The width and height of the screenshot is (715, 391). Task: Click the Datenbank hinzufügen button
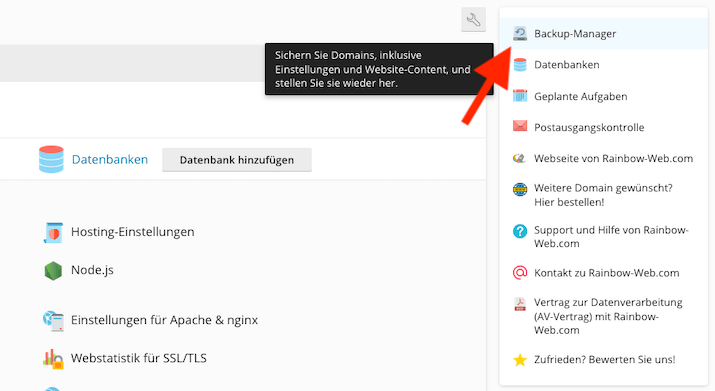237,160
